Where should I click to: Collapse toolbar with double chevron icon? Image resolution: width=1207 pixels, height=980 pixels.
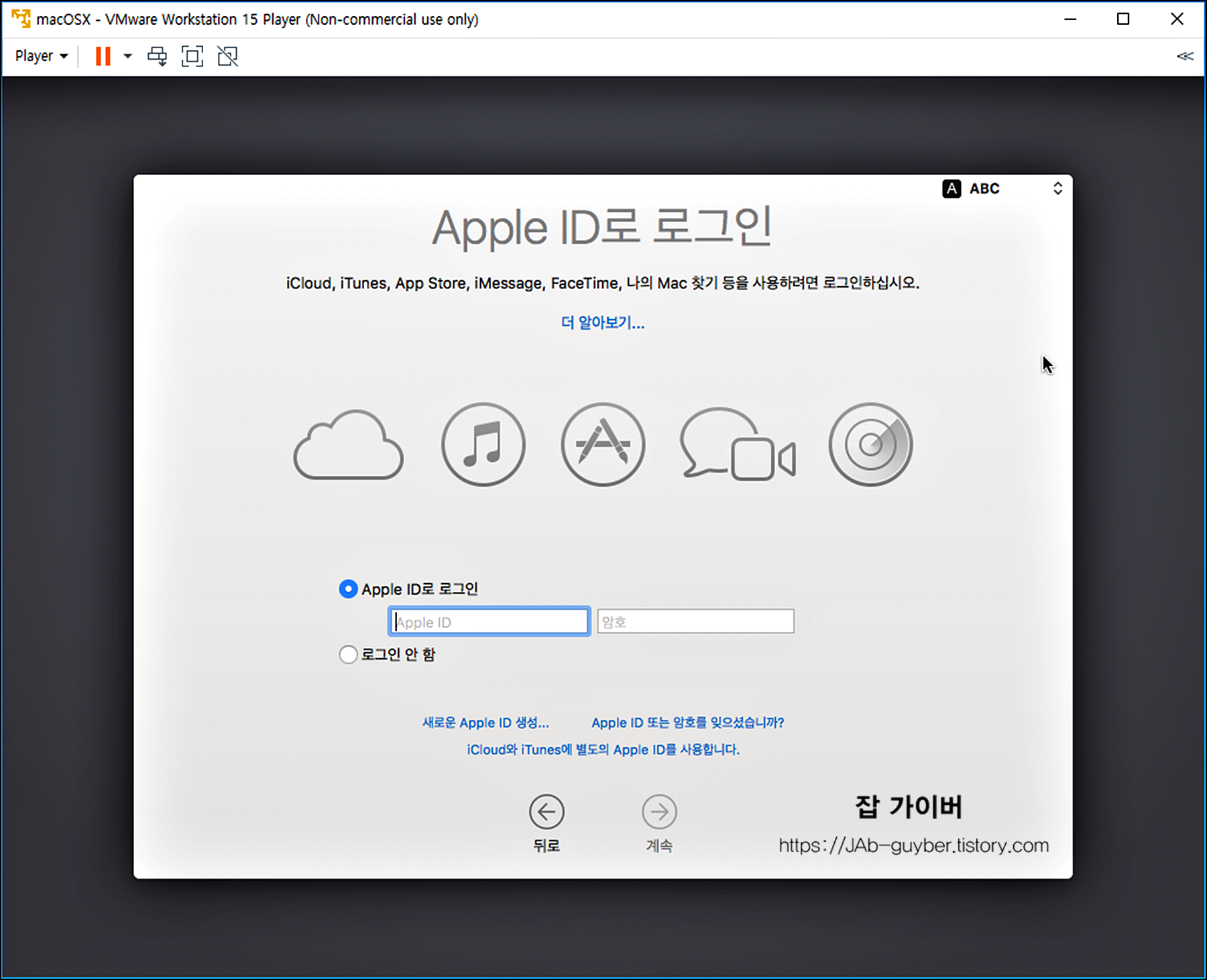point(1185,56)
